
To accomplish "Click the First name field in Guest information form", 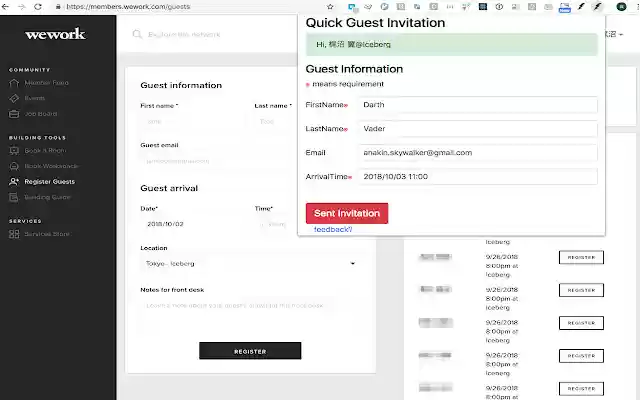I will (x=193, y=121).
